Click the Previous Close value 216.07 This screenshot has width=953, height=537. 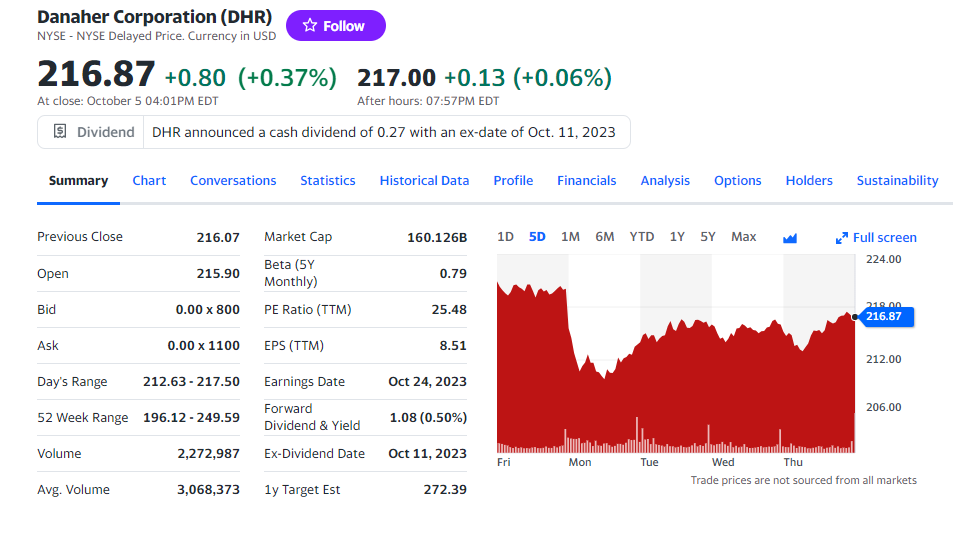pyautogui.click(x=218, y=238)
